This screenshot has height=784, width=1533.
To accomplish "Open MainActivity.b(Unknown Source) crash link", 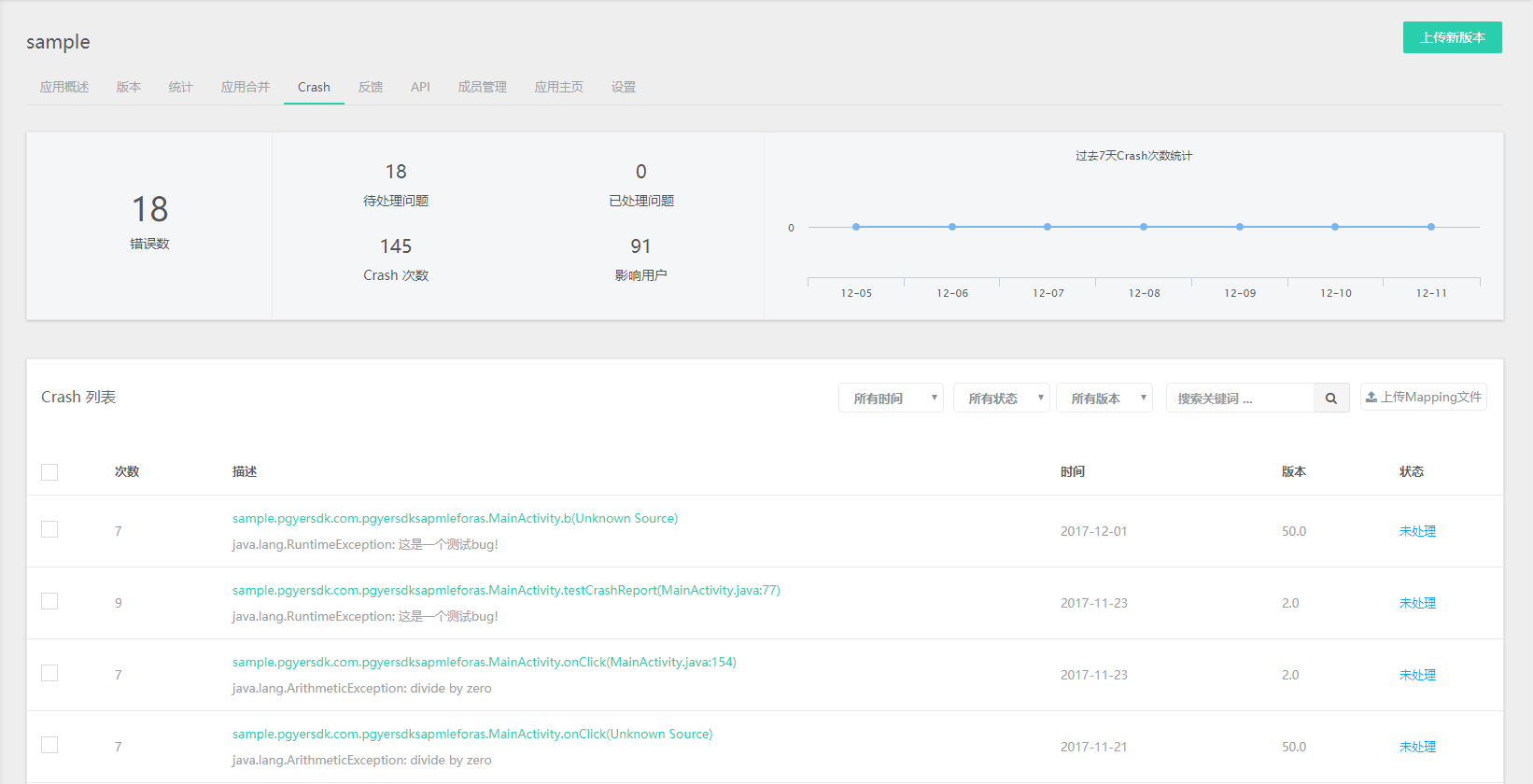I will pos(455,518).
